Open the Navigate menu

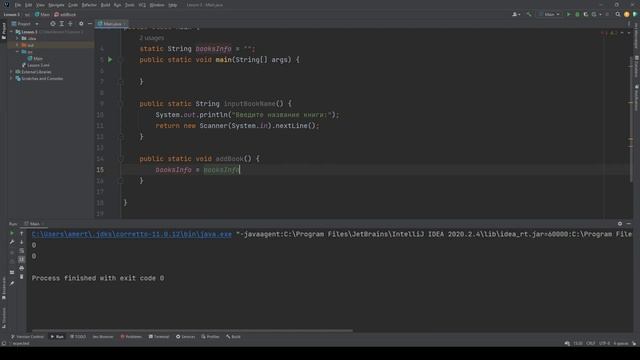click(x=56, y=5)
